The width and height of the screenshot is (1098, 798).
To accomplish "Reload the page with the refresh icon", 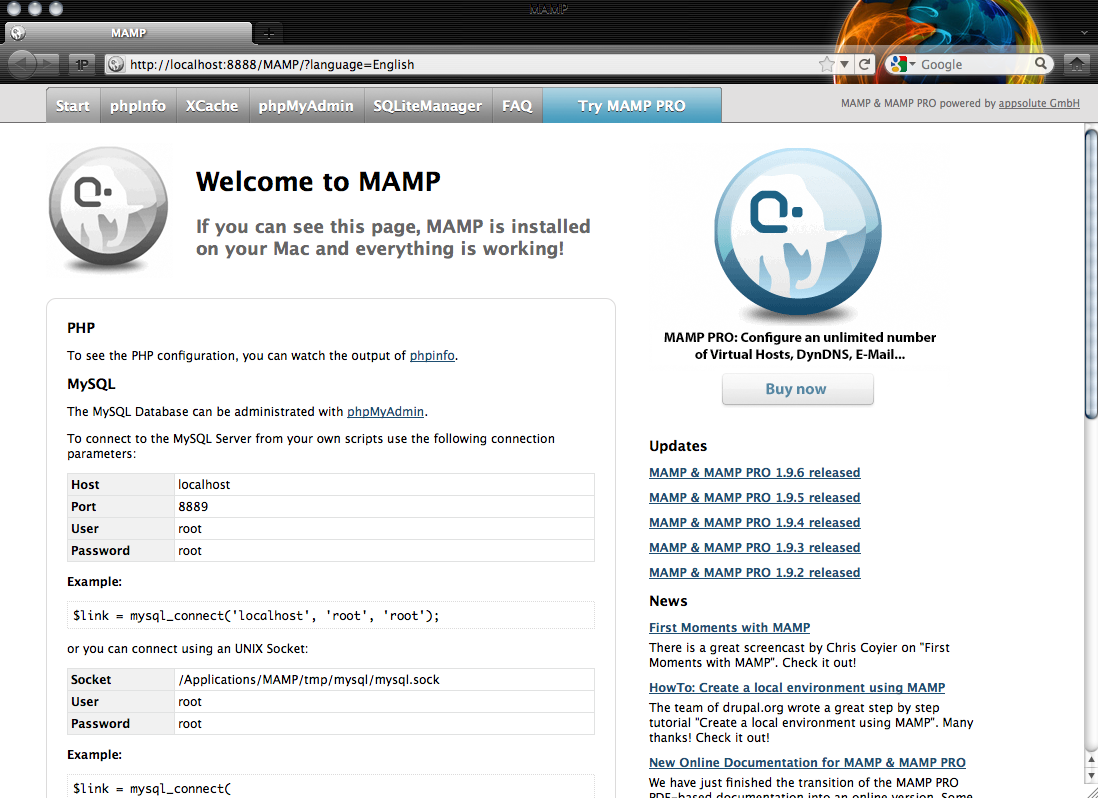I will coord(865,64).
